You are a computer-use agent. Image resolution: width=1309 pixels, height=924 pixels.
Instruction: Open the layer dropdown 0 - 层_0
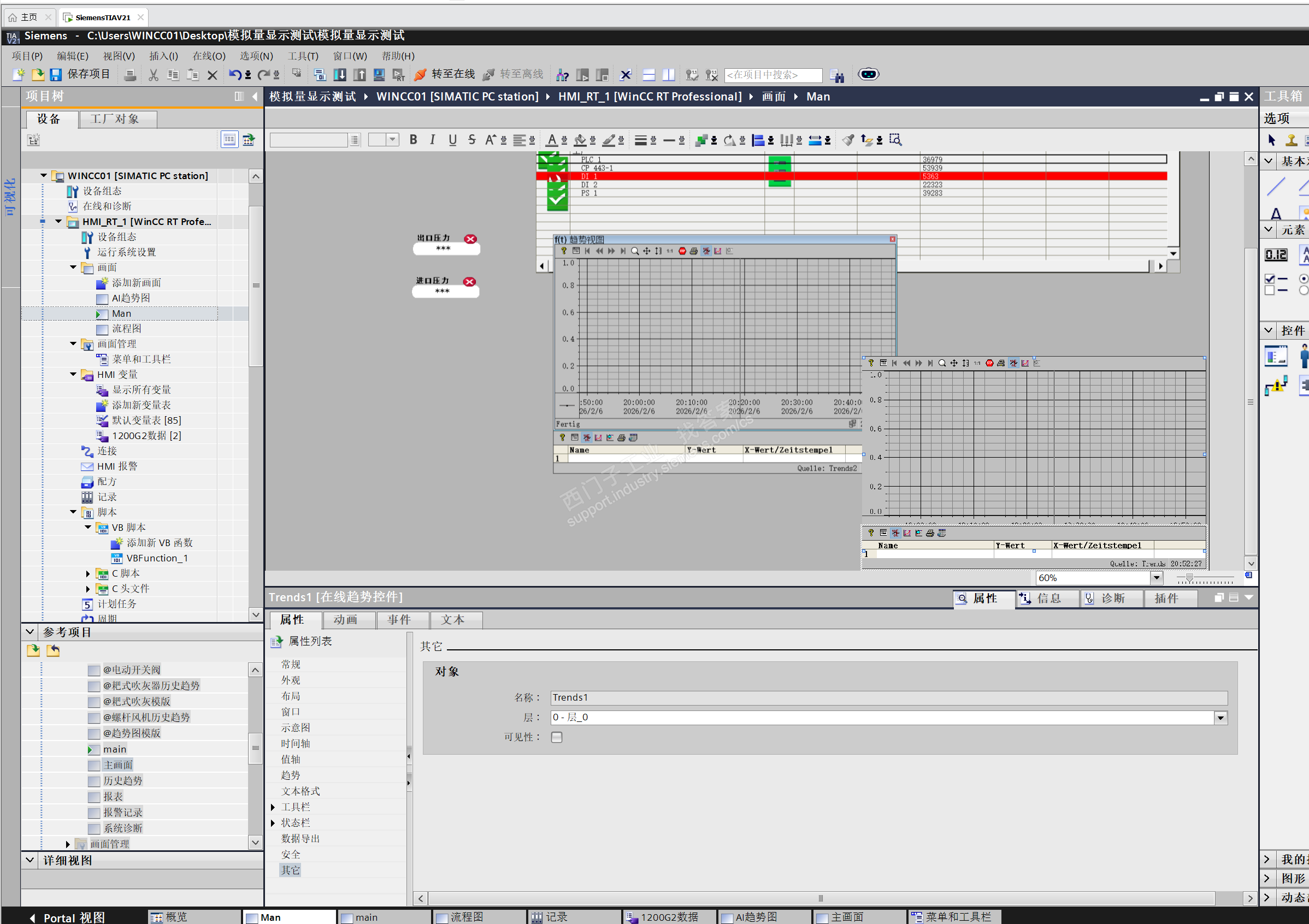click(1220, 718)
